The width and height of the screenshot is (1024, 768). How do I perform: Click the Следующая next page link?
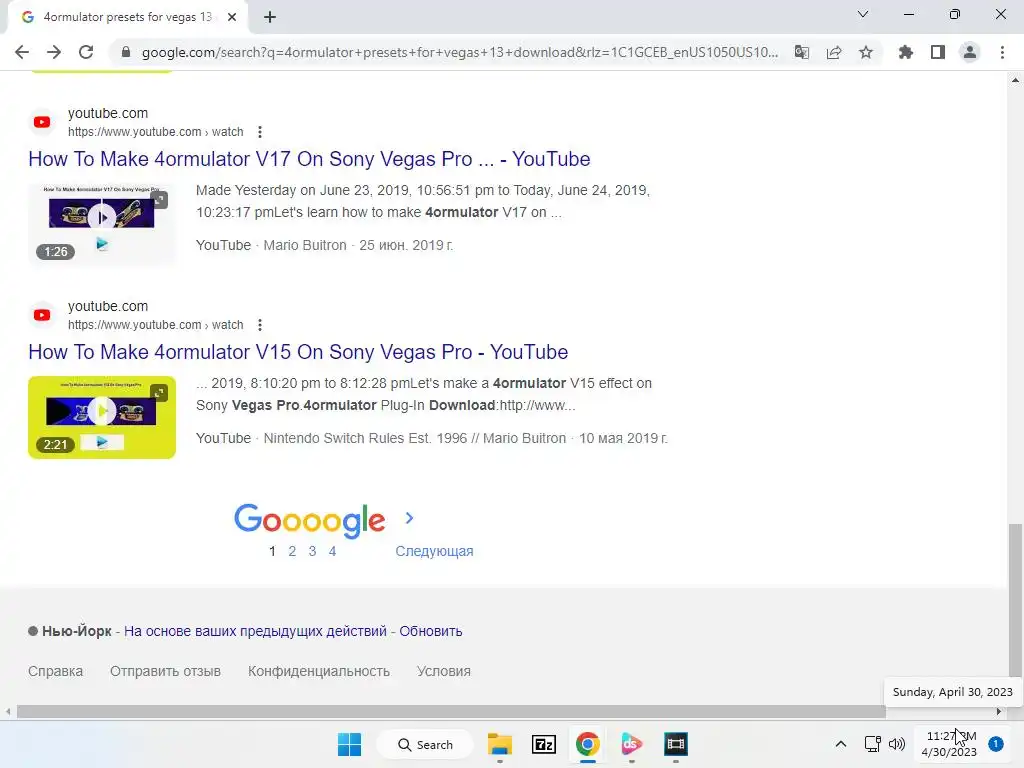click(x=434, y=551)
